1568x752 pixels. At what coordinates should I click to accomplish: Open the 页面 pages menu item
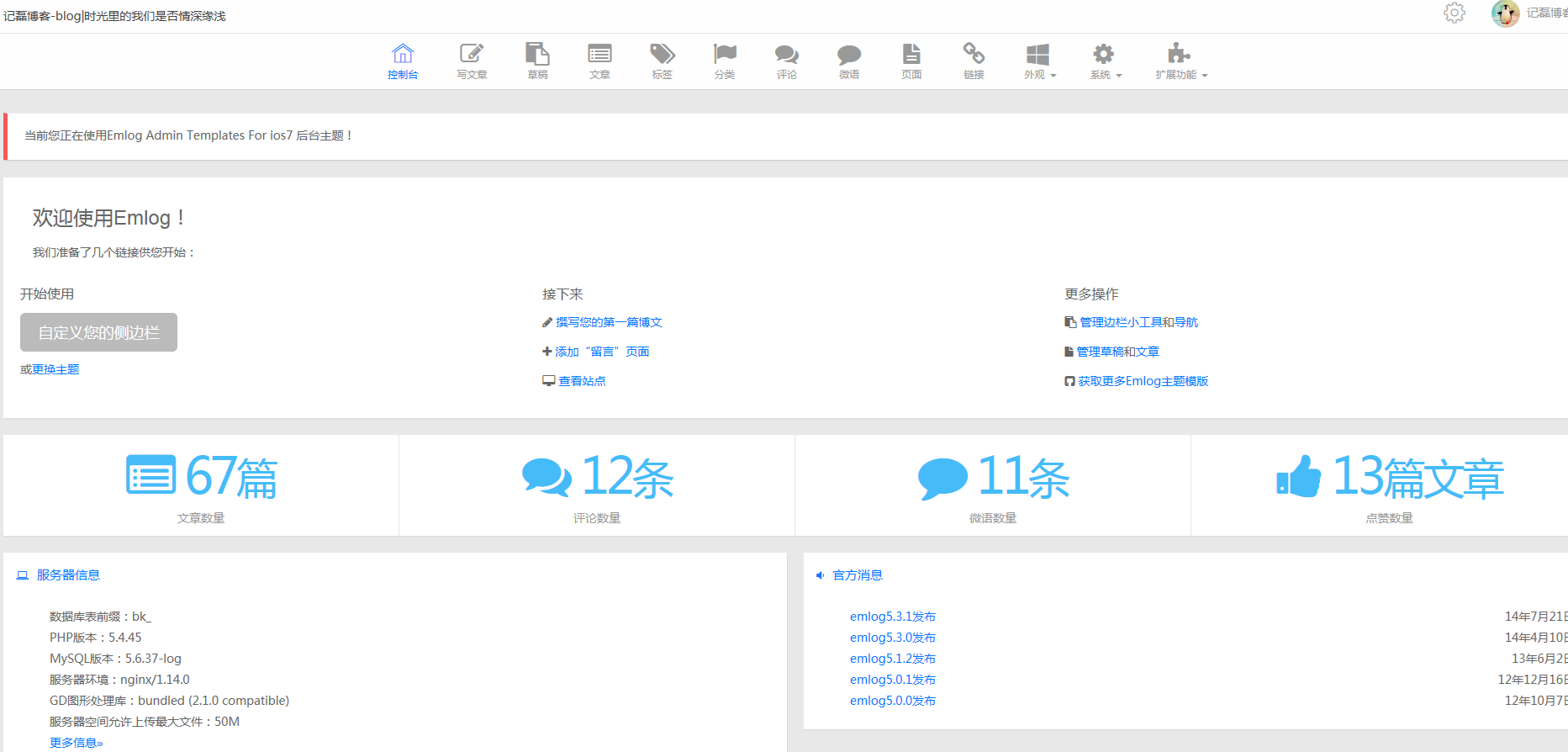[911, 61]
